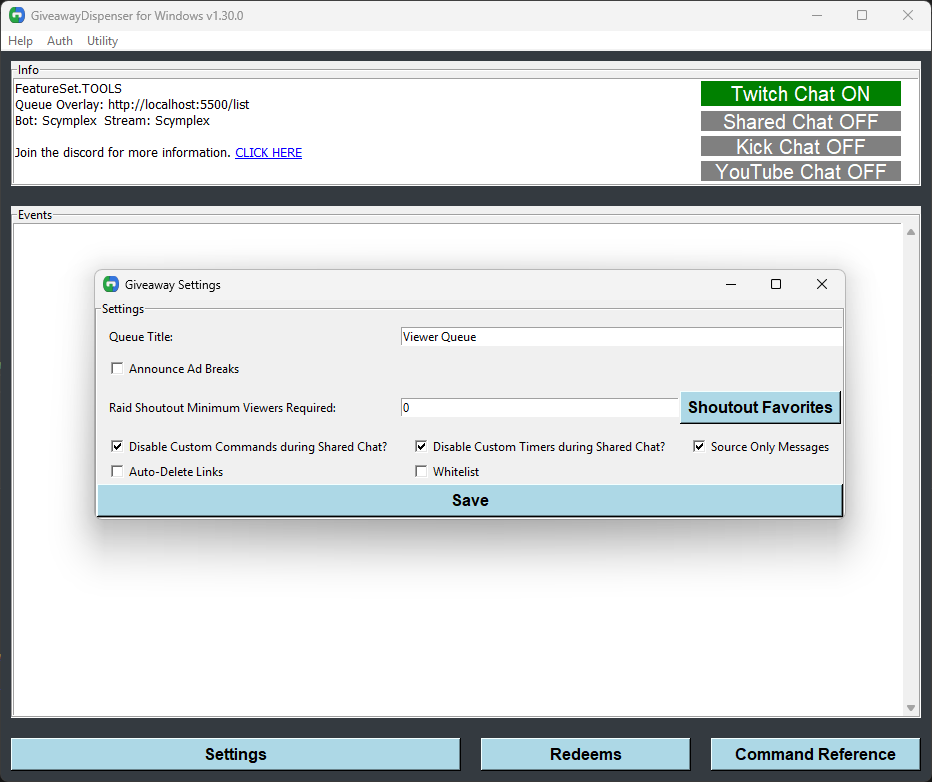Image resolution: width=932 pixels, height=782 pixels.
Task: Click the Events scrollbar down arrow
Action: pos(911,708)
